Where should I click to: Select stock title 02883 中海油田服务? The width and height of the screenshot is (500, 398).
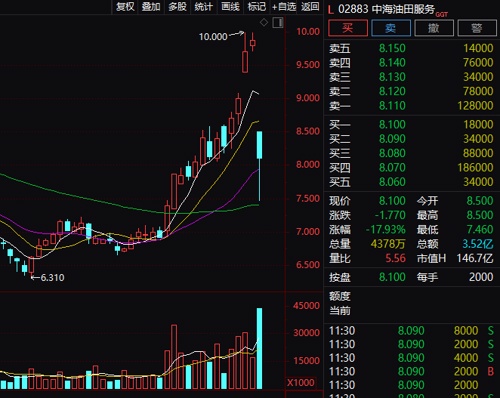tap(386, 9)
